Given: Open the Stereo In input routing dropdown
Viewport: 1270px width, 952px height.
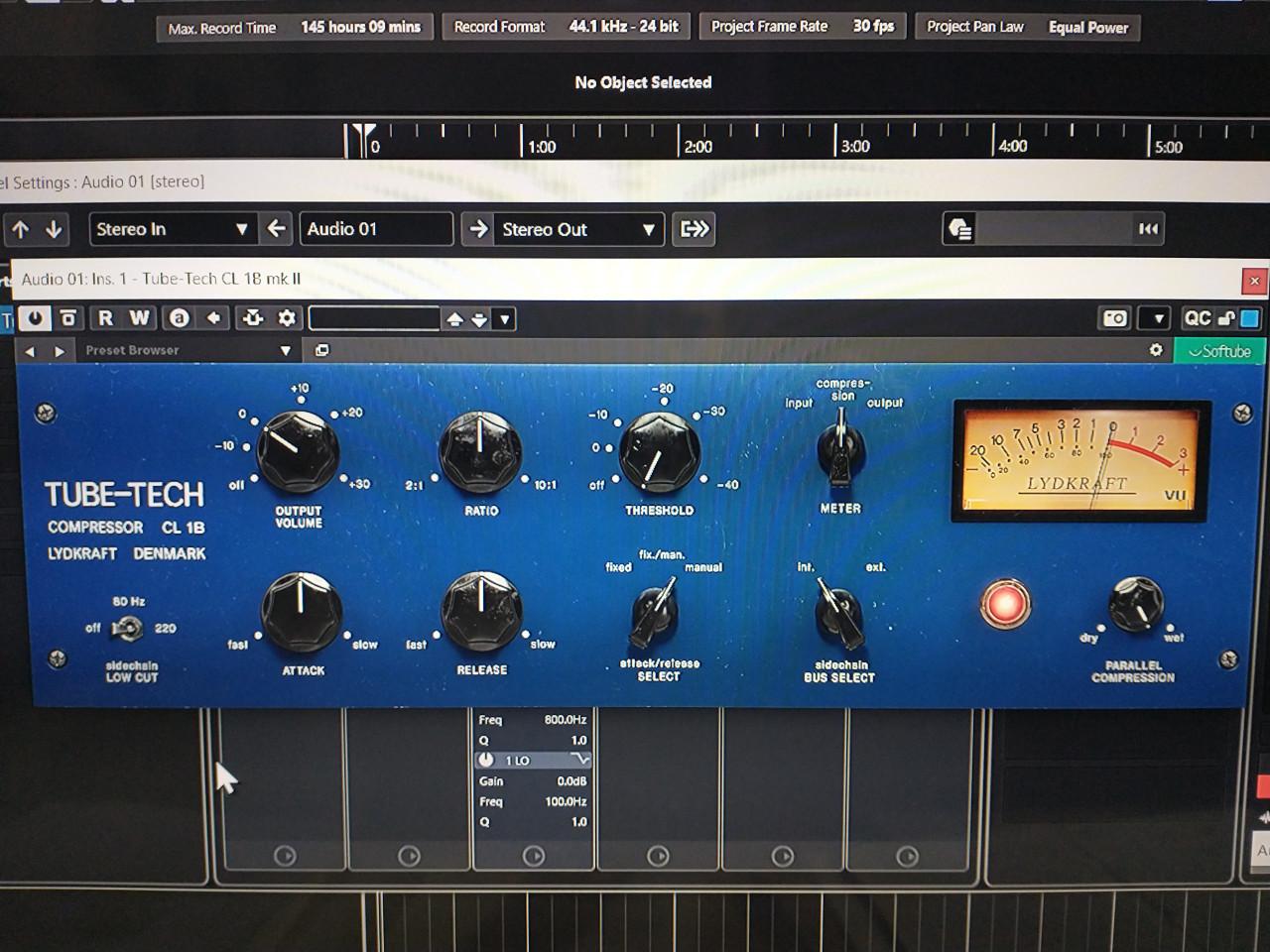Looking at the screenshot, I should [x=171, y=229].
